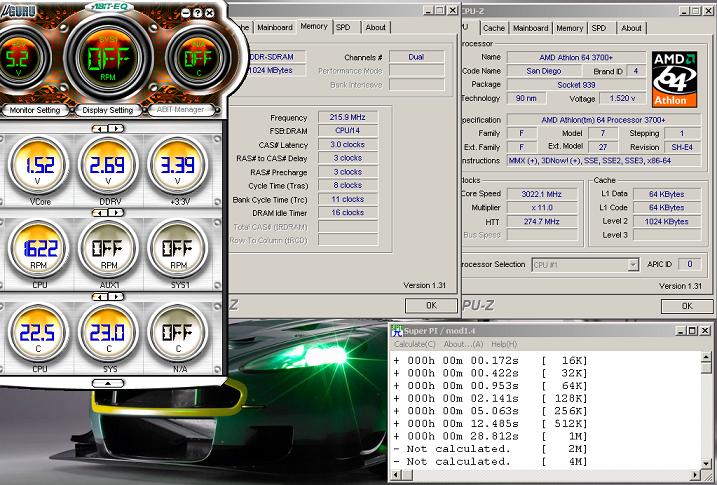Collapse the uGuru panel with the bottom up arrow
717x485 pixels.
pos(108,383)
